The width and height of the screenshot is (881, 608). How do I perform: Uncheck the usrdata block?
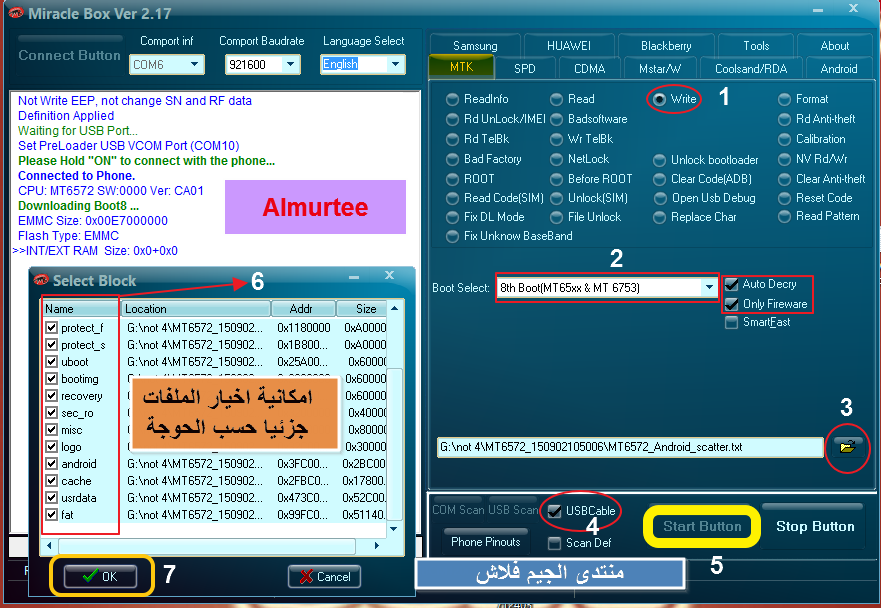[52, 498]
